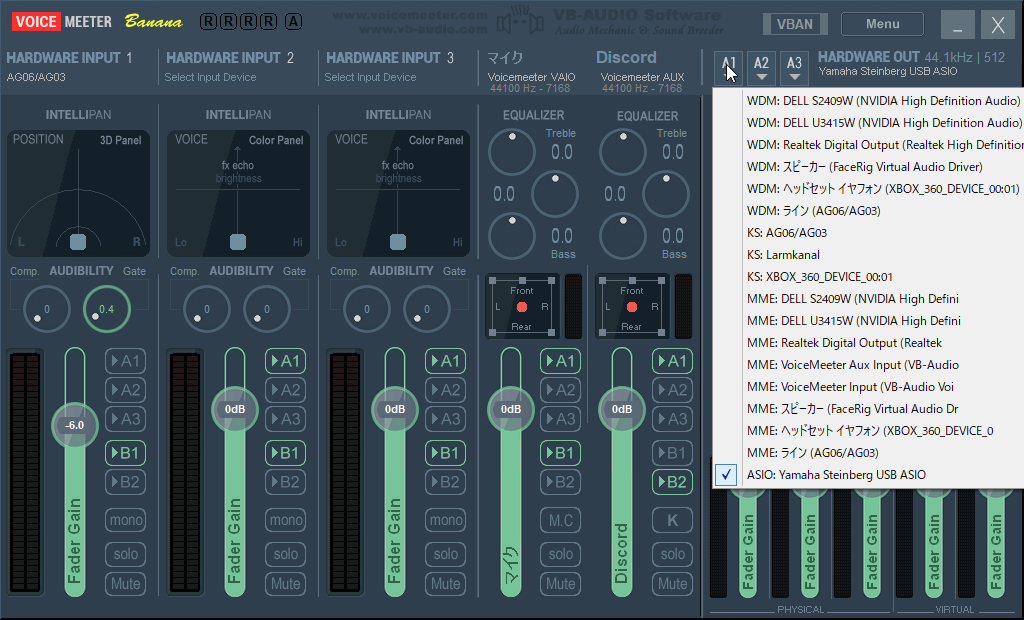Toggle A3 routing on Discord strip
Screen dimensions: 1024x620
[x=672, y=419]
